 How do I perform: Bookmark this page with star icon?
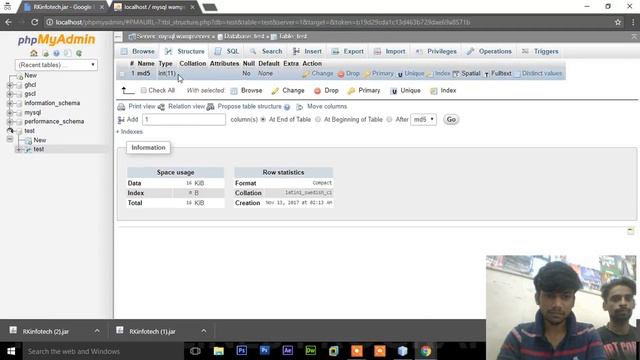618,22
